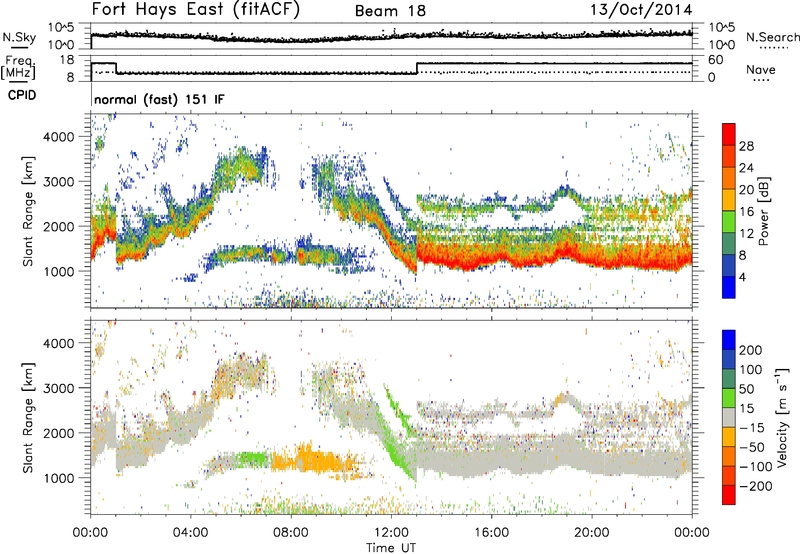This screenshot has height=554, width=800.
Task: Click the power panel 'Slant Range [km]' label
Action: [28, 211]
